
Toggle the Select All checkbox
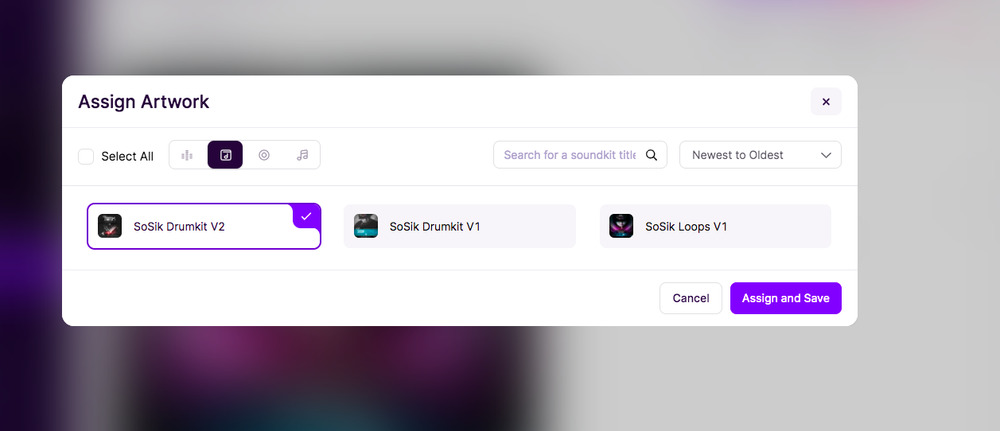point(86,156)
